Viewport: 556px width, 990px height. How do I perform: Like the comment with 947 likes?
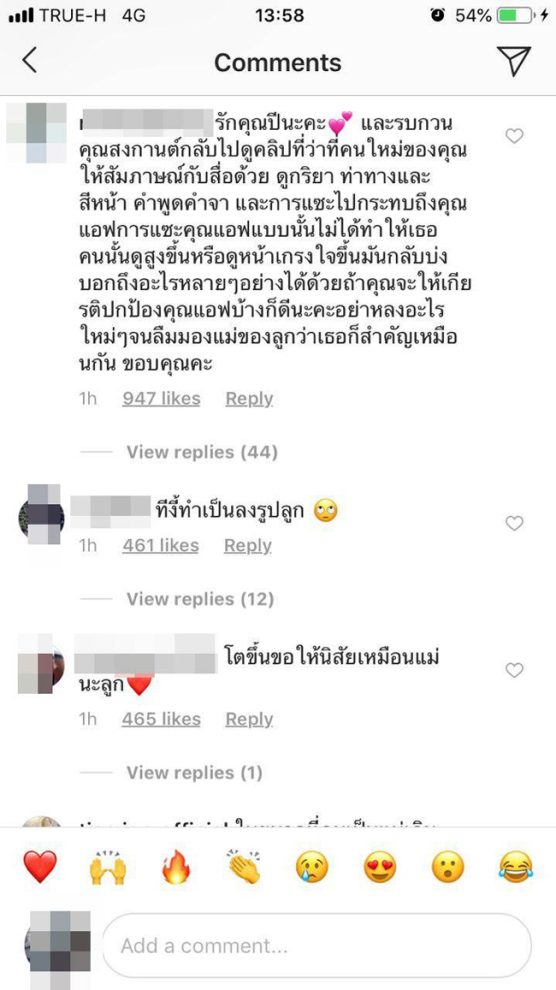(x=514, y=136)
